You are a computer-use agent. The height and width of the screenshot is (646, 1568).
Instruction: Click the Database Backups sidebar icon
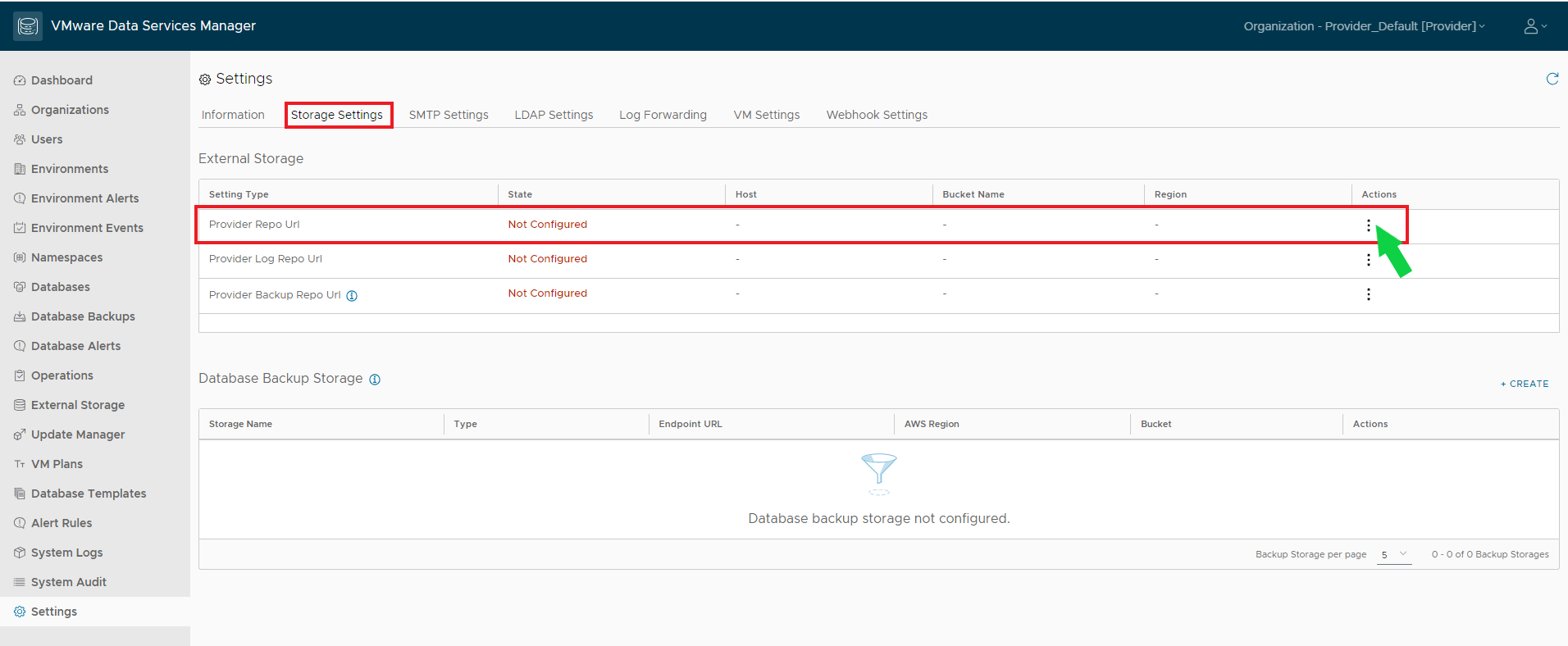pyautogui.click(x=20, y=316)
